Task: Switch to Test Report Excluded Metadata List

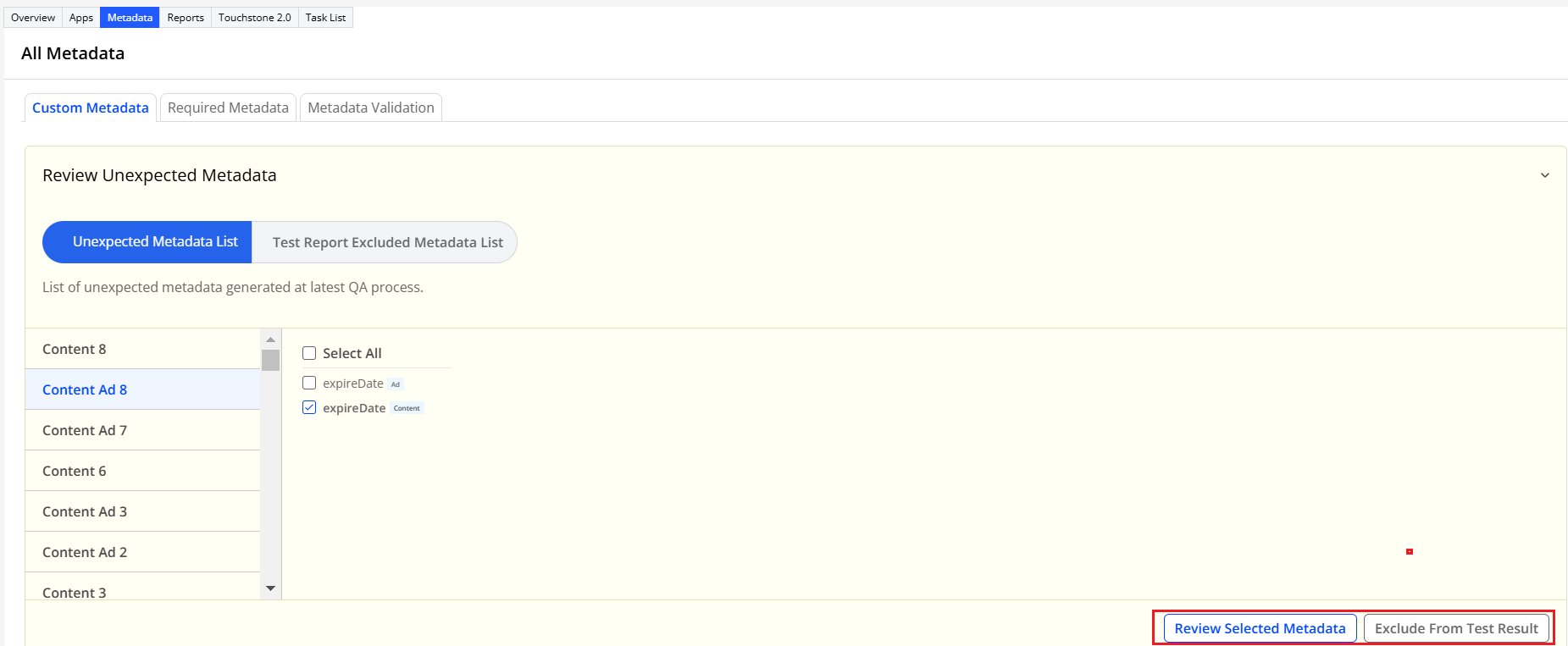Action: point(387,243)
